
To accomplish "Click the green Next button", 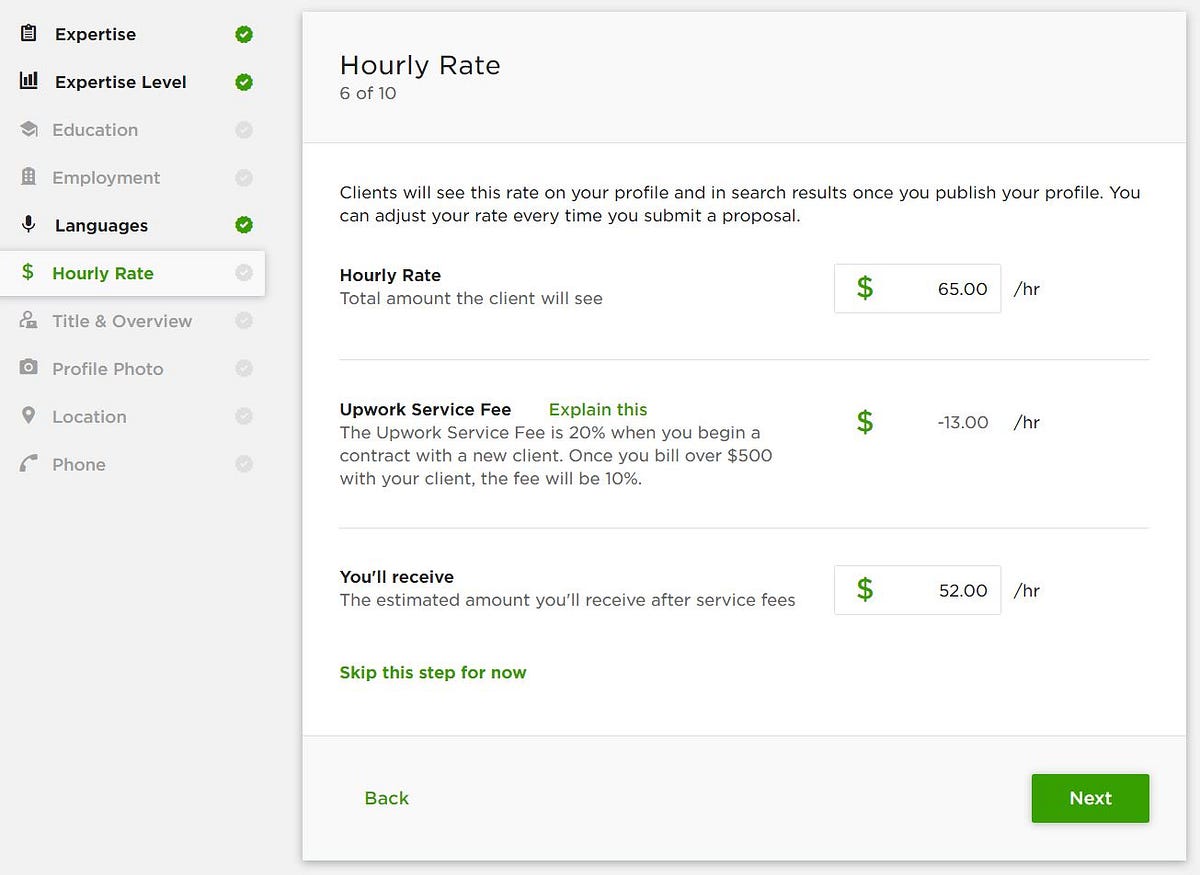I will click(x=1090, y=798).
